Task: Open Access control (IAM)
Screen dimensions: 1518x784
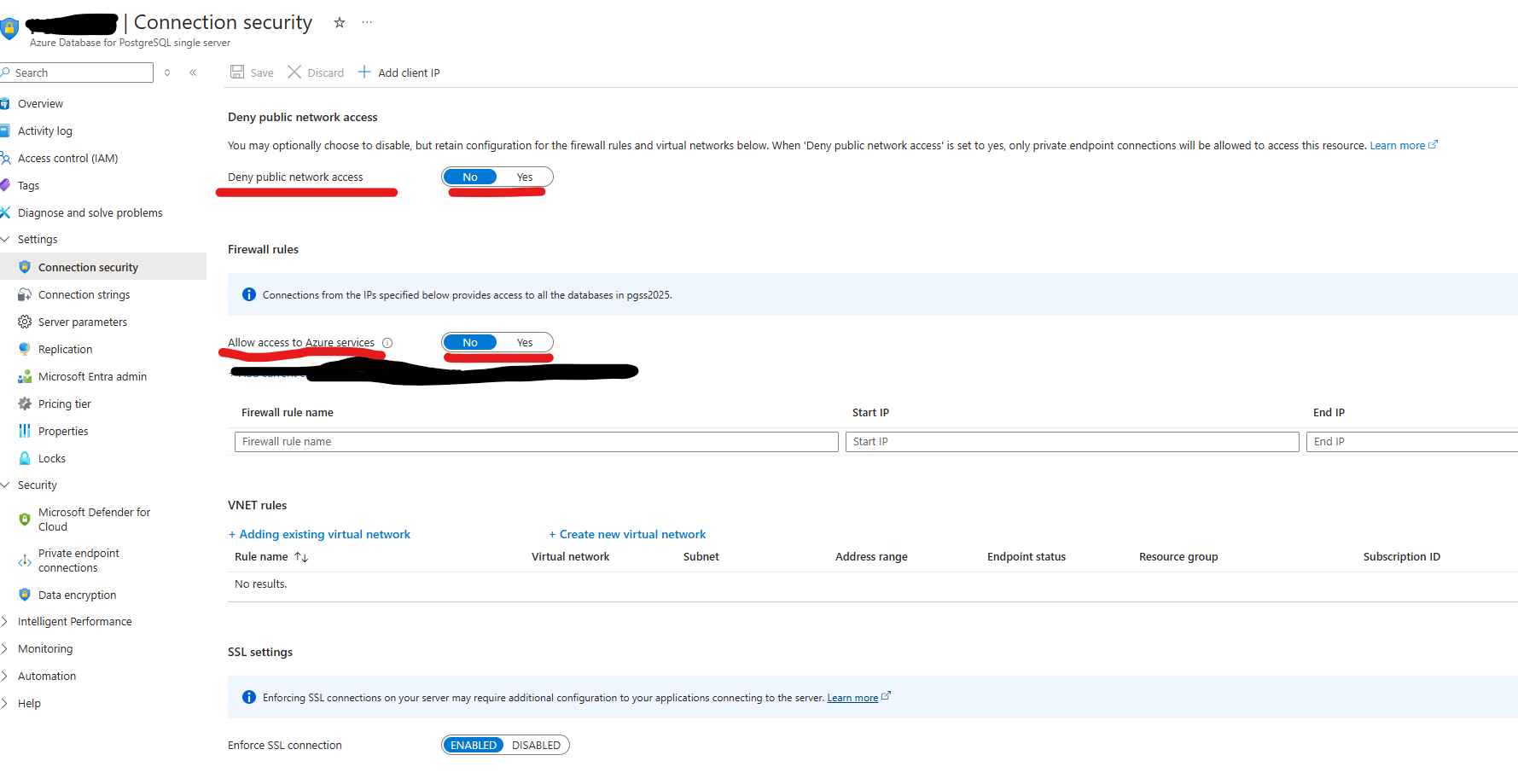Action: click(67, 158)
